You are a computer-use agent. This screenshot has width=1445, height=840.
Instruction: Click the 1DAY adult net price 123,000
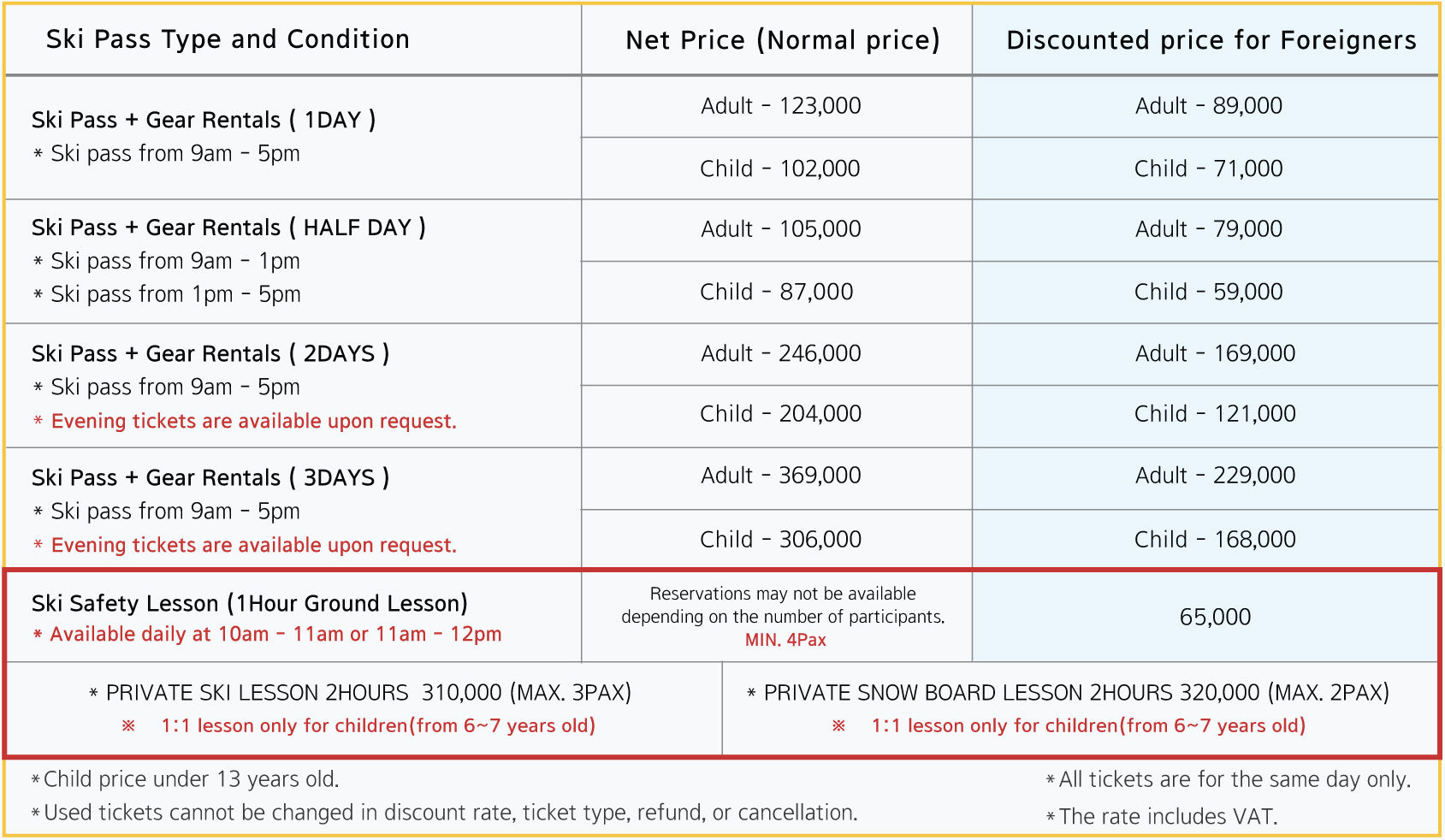(x=780, y=106)
